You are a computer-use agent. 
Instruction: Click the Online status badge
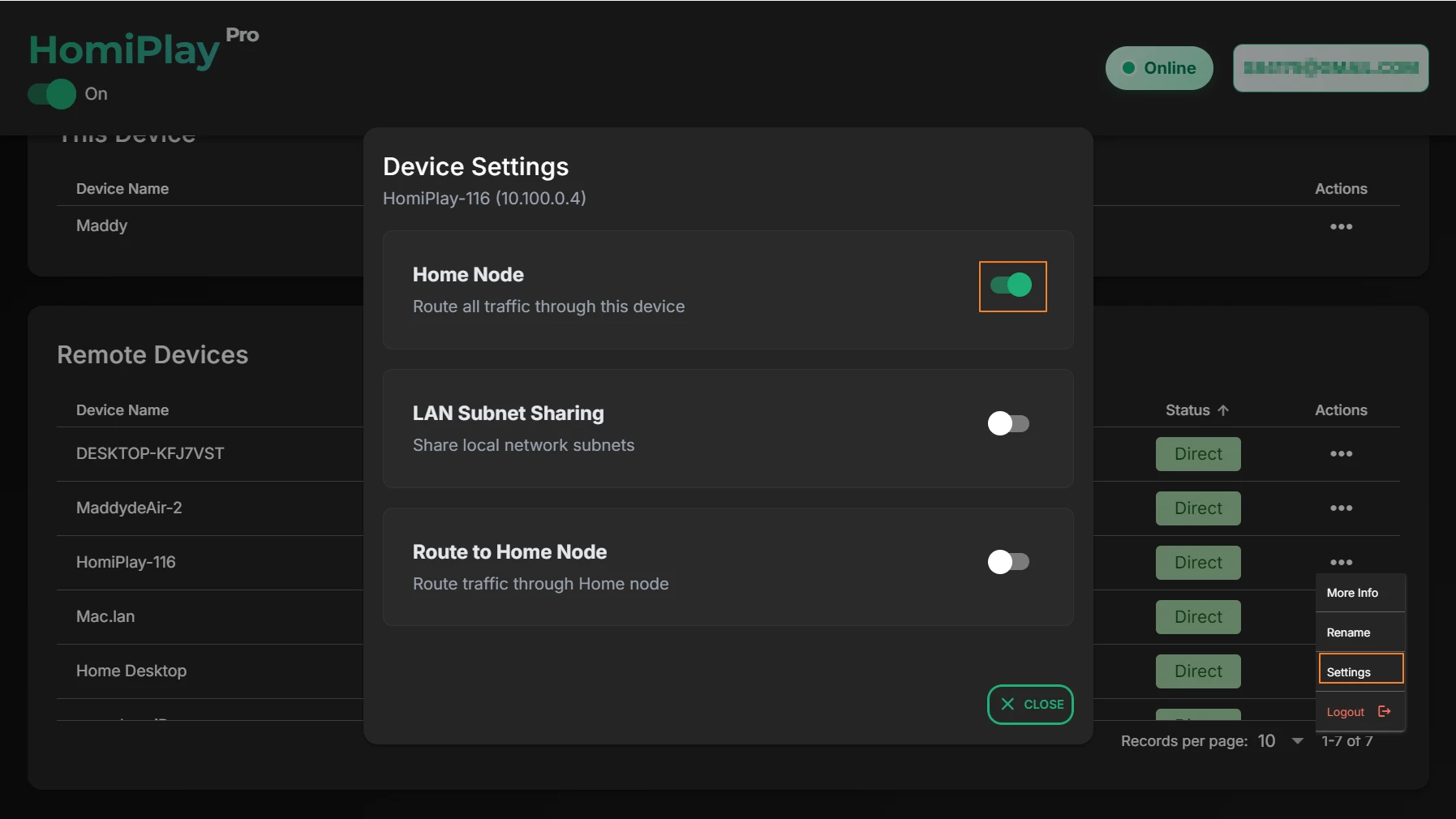tap(1159, 68)
